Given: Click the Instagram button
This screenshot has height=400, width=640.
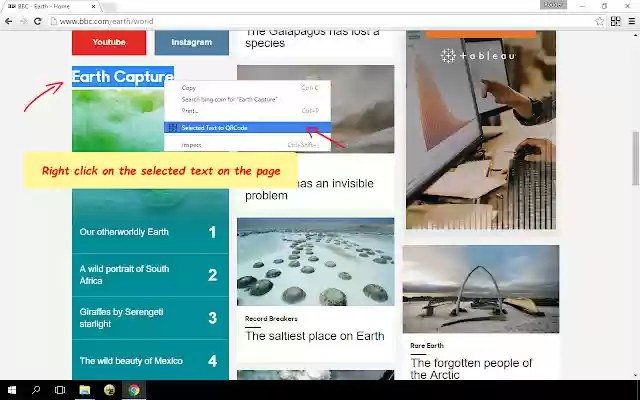Looking at the screenshot, I should 191,42.
